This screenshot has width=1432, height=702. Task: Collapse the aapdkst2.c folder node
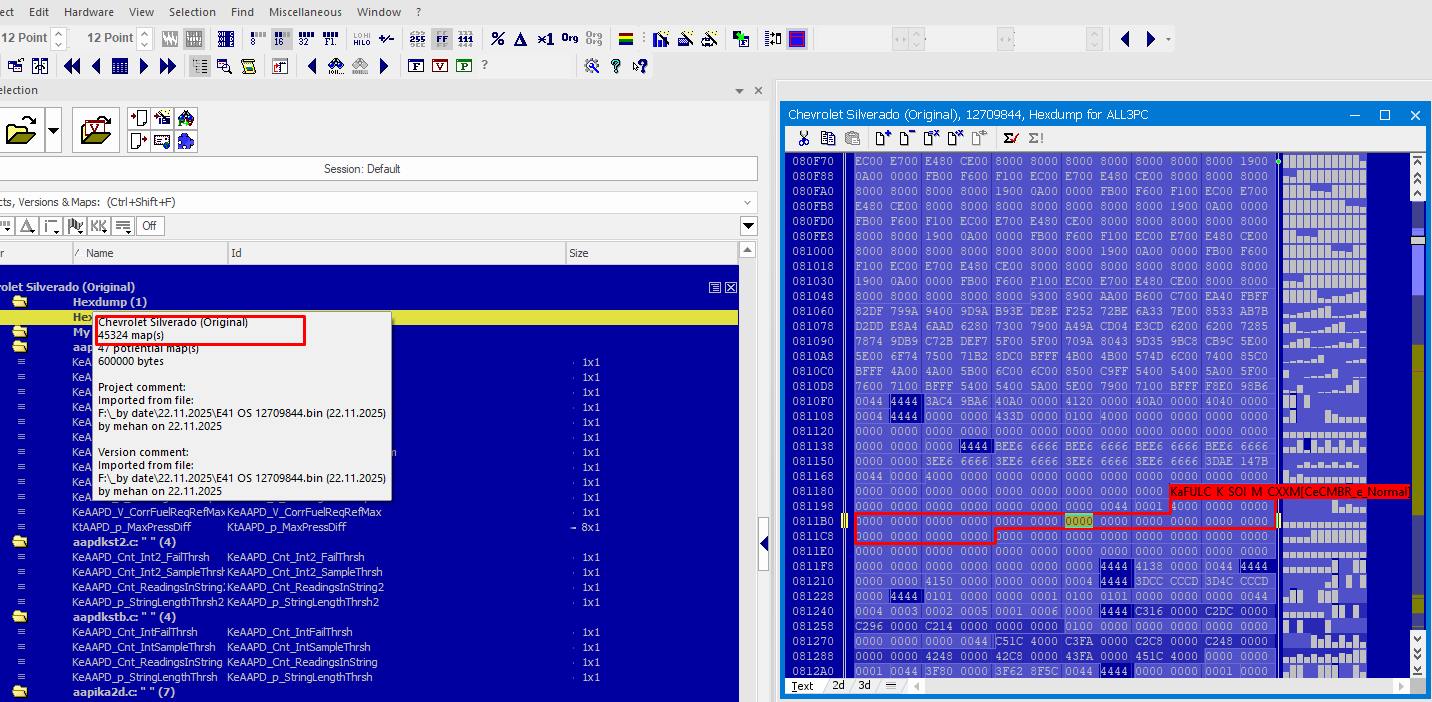point(20,542)
